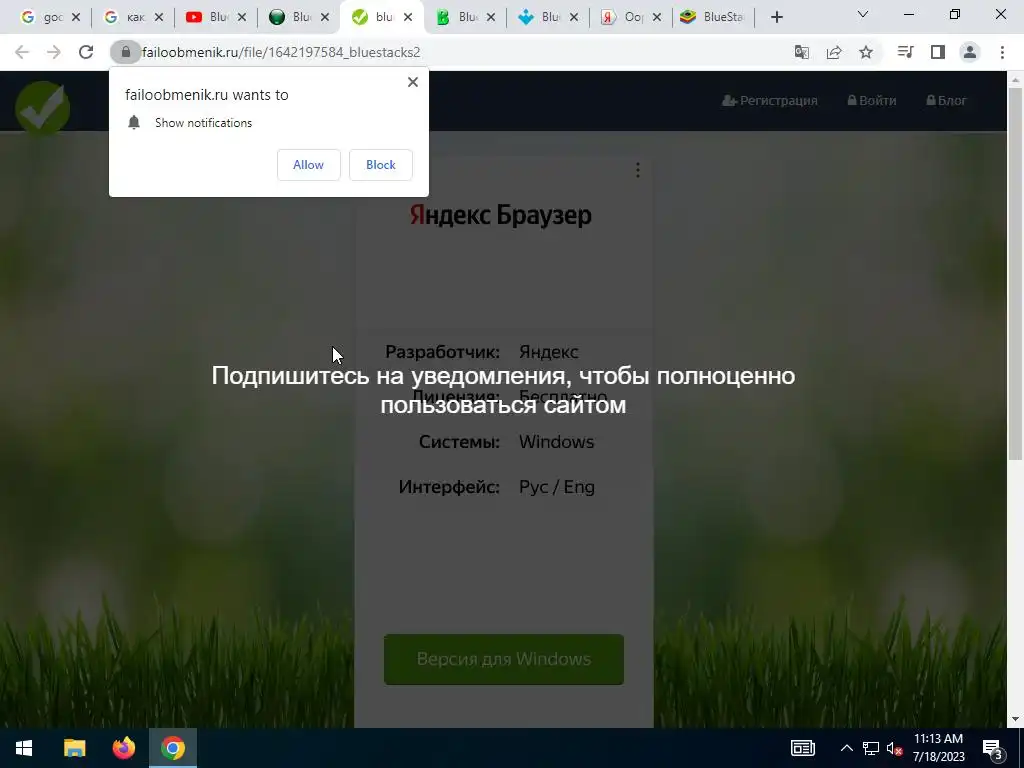Open the taskbar clock and date
Image resolution: width=1024 pixels, height=768 pixels.
tap(938, 748)
